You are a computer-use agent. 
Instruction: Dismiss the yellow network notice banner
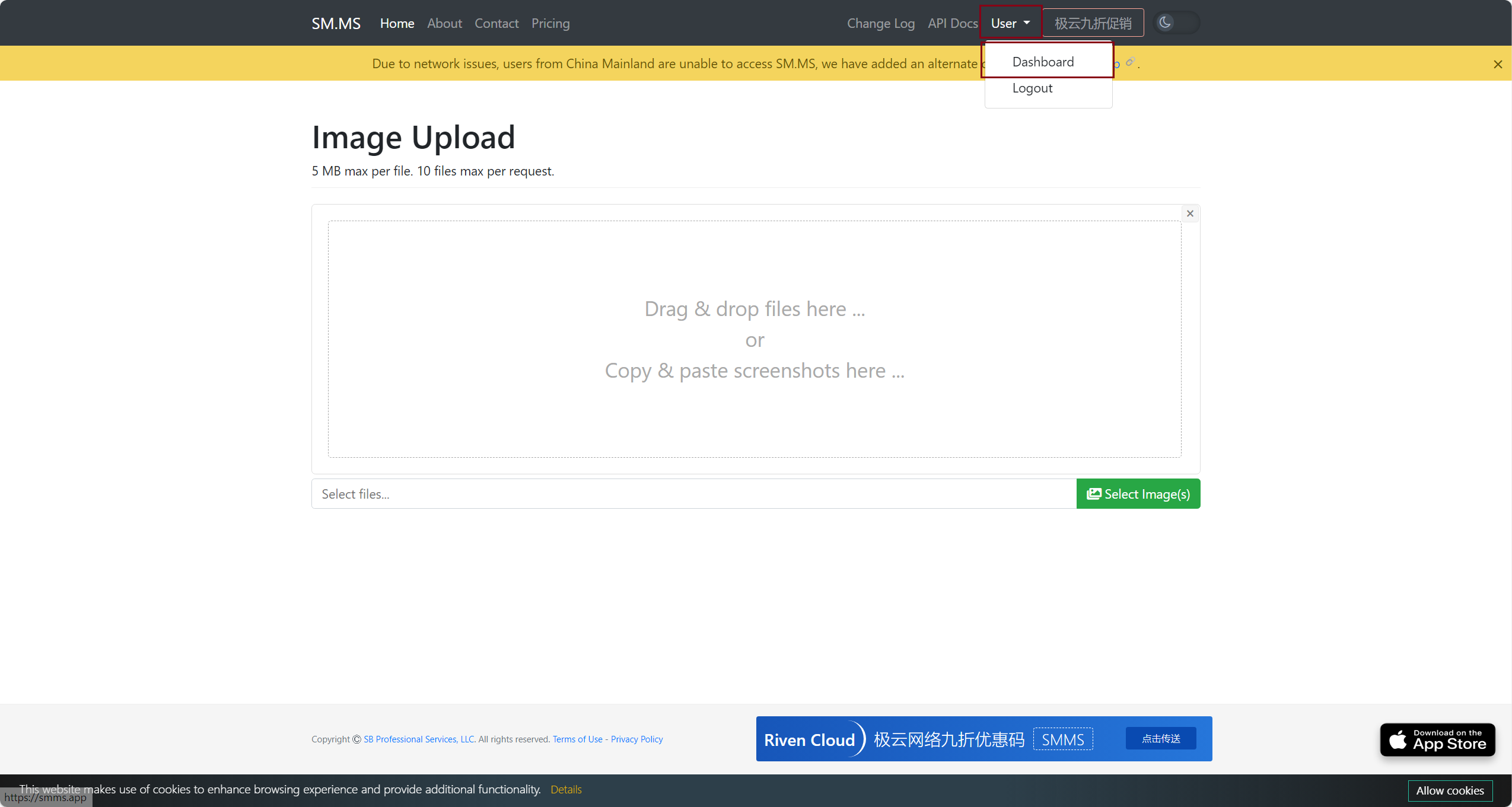[x=1498, y=64]
